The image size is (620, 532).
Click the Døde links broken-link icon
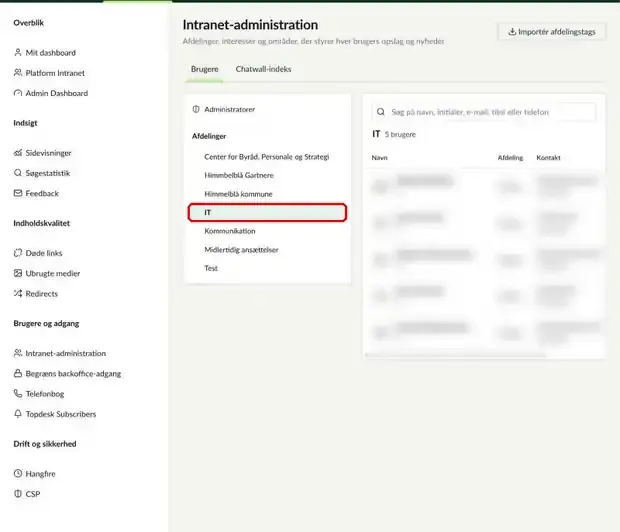18,253
